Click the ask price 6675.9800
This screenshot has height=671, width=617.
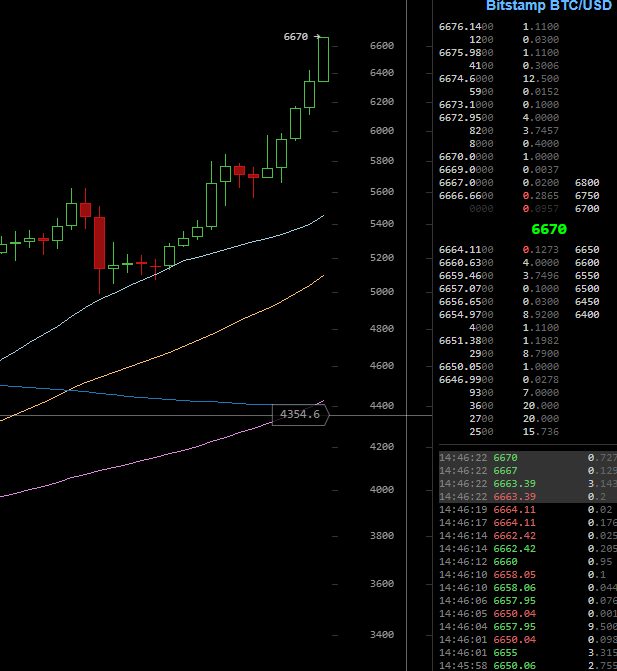coord(466,53)
